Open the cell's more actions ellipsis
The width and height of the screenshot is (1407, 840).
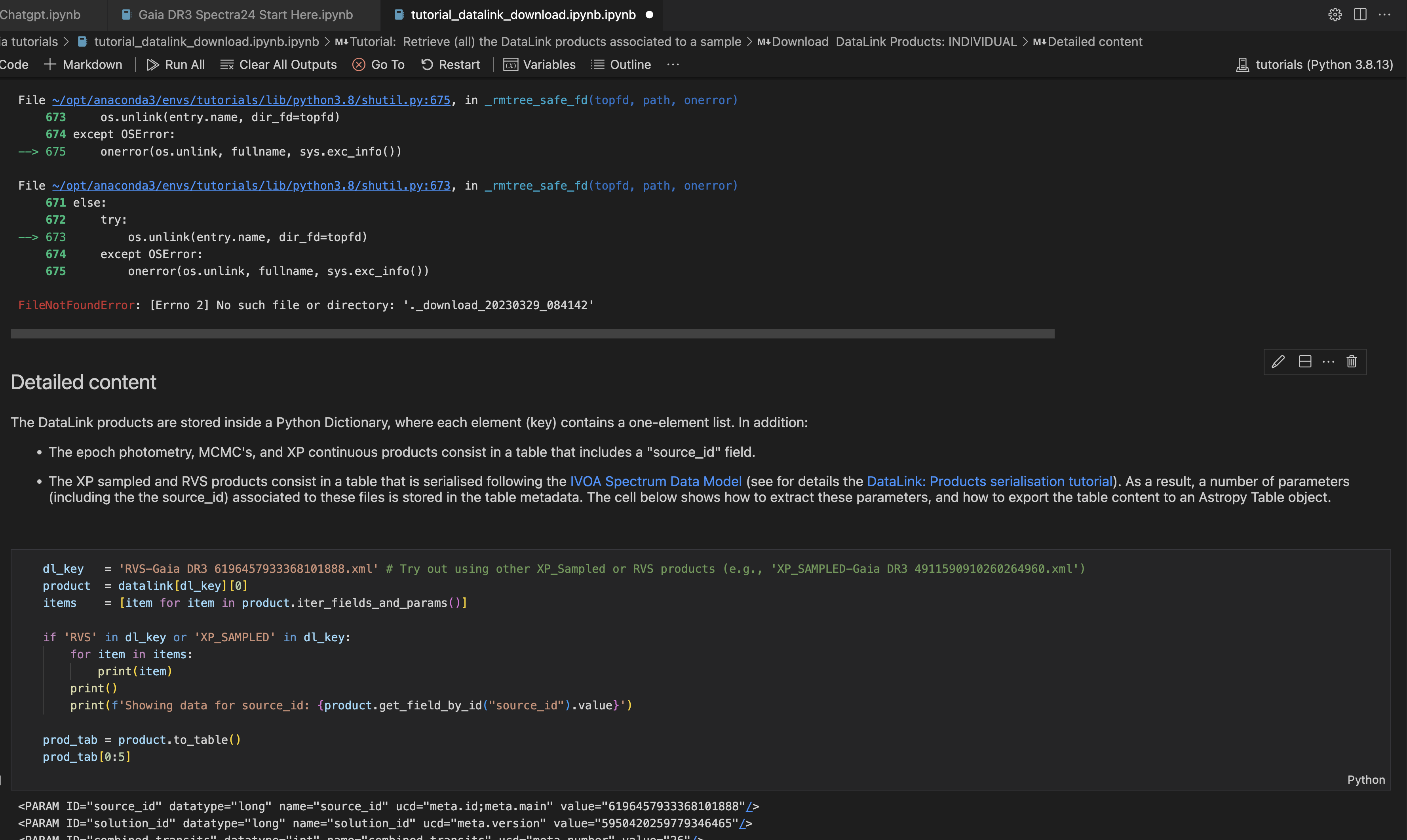[x=1328, y=362]
